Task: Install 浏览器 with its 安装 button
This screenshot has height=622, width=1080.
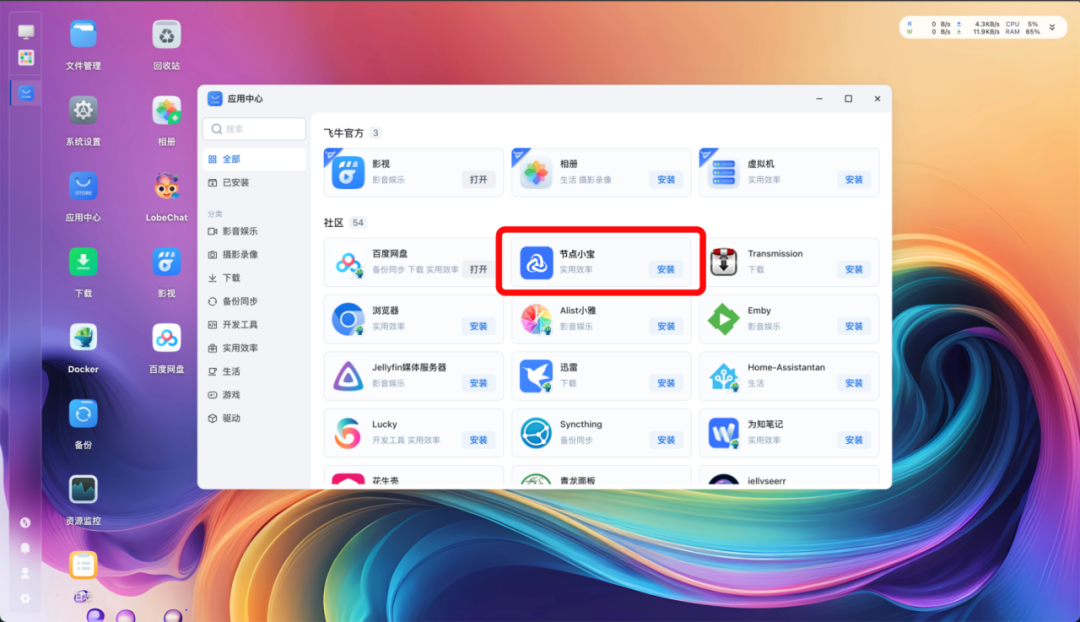Action: (479, 326)
